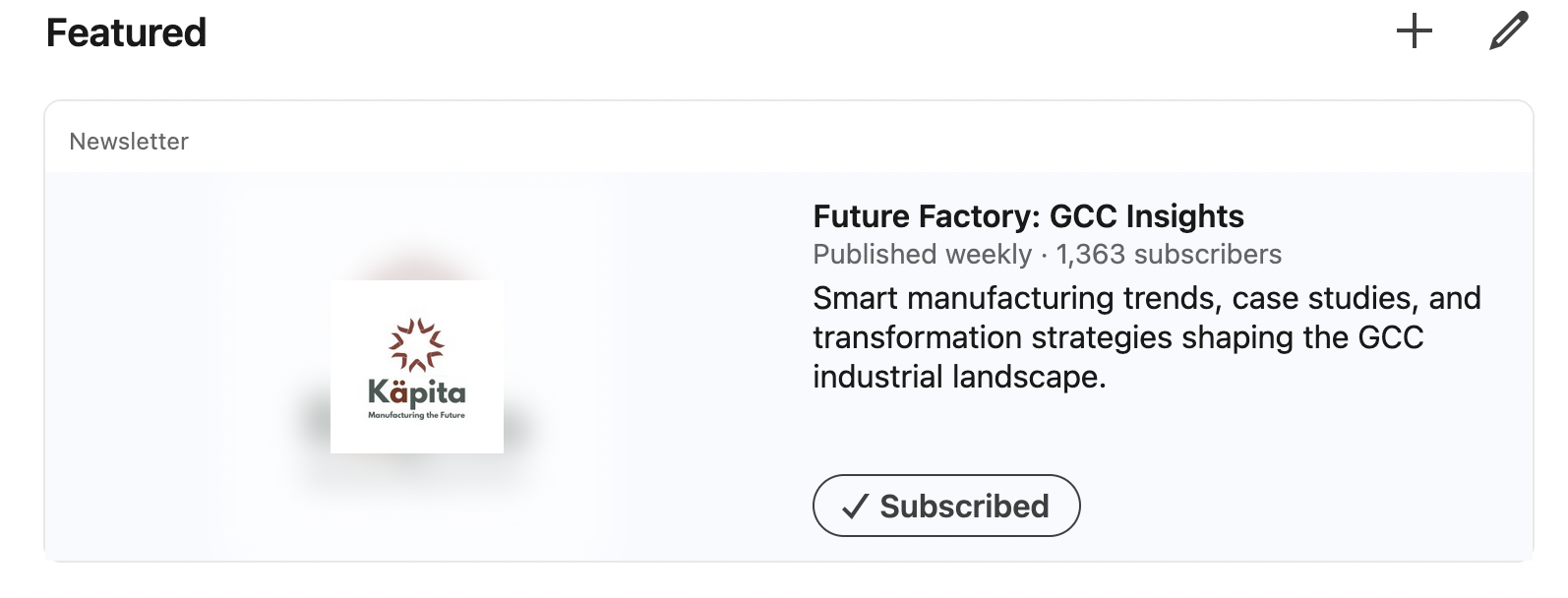Click the "Newsletter" card label
The image size is (1568, 598).
(129, 142)
